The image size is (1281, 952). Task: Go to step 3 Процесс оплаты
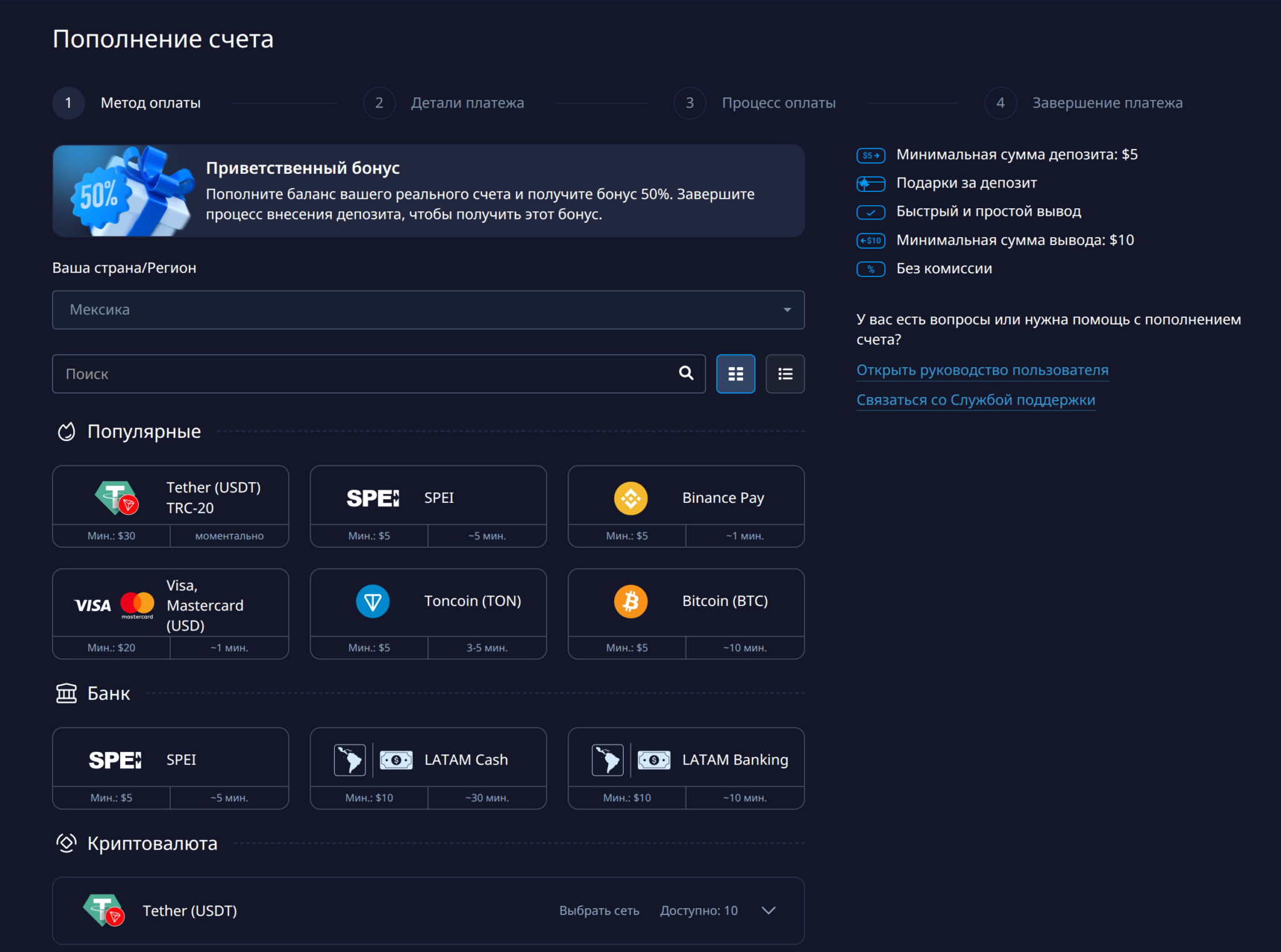click(x=778, y=103)
